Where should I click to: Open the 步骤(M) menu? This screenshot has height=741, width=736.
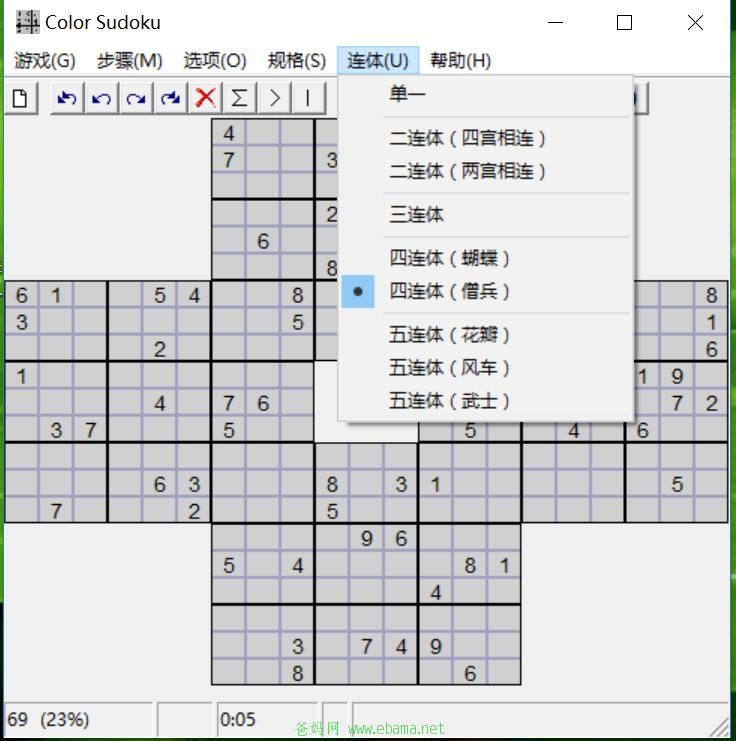coord(130,60)
